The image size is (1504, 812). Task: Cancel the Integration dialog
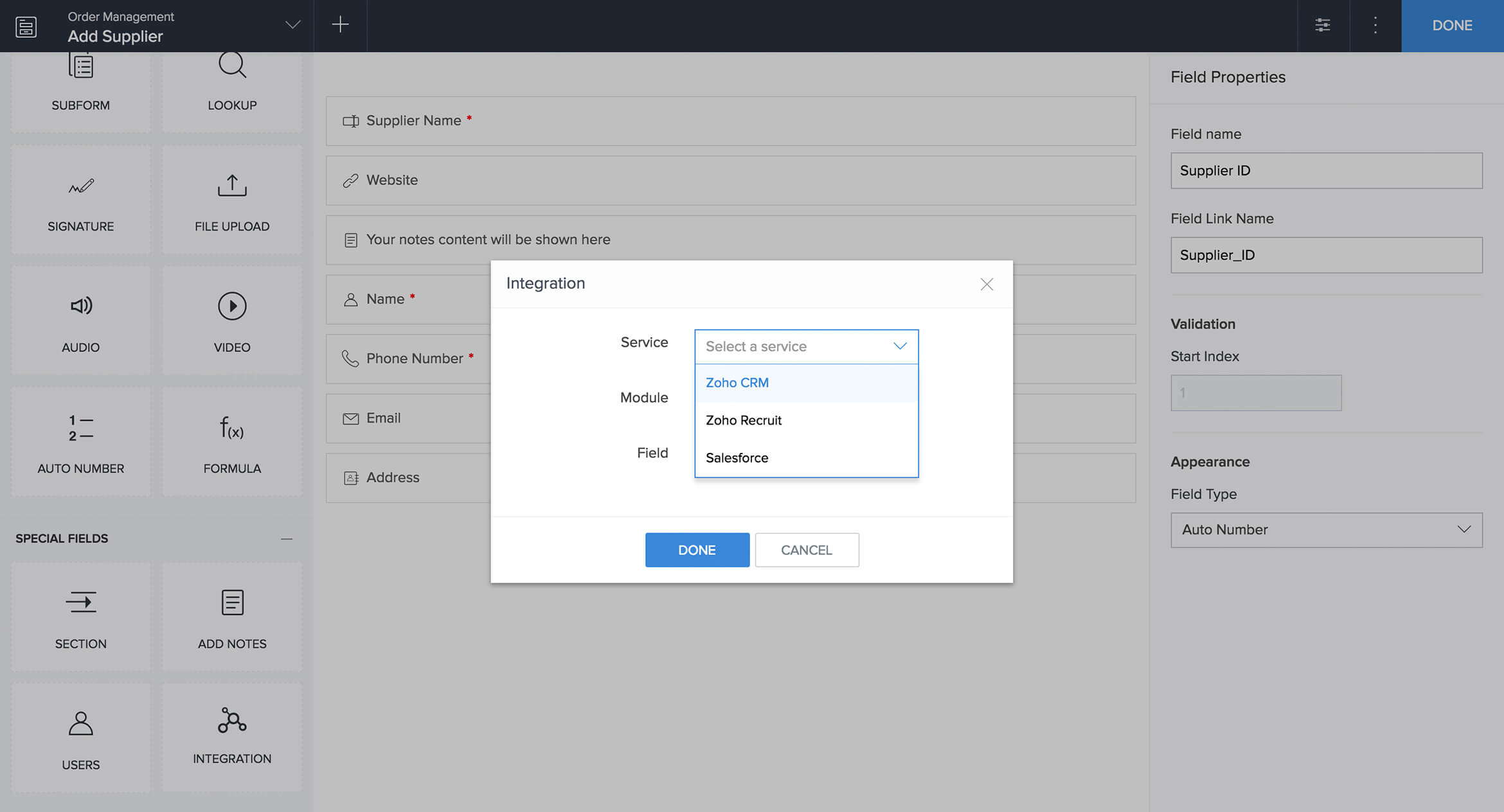pyautogui.click(x=807, y=550)
